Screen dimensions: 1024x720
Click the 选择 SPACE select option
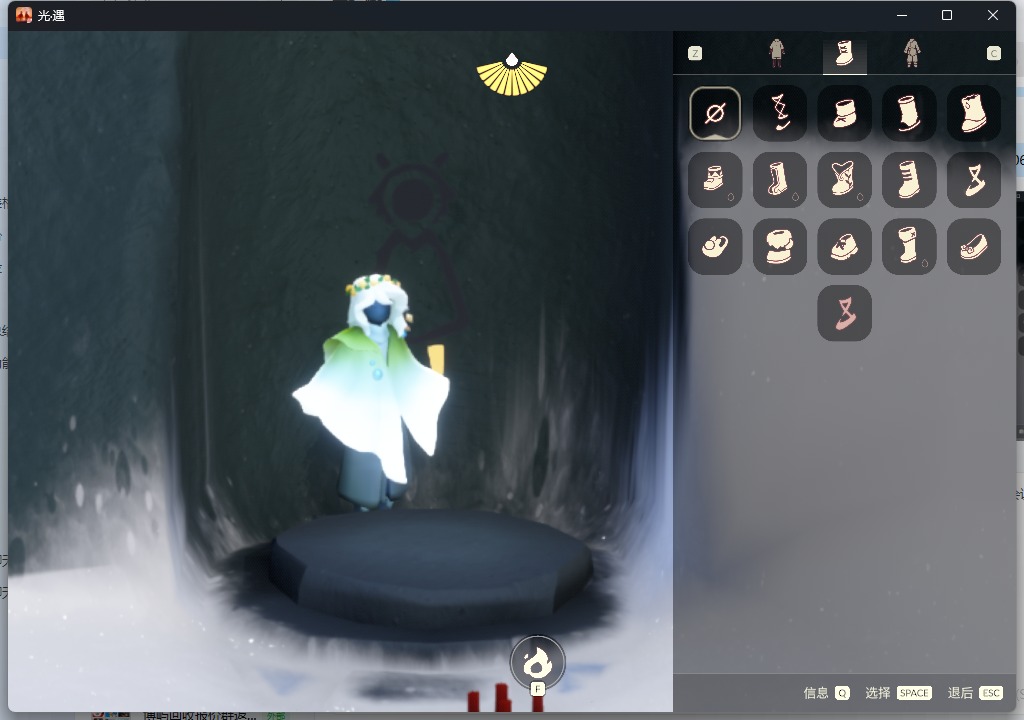pos(898,693)
